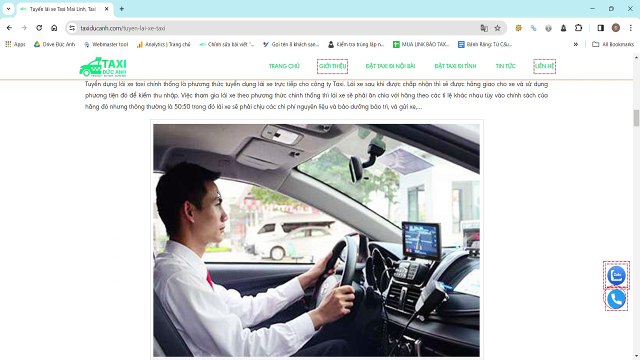Click the Taxi Đức Anh logo
The image size is (640, 360).
pos(103,67)
